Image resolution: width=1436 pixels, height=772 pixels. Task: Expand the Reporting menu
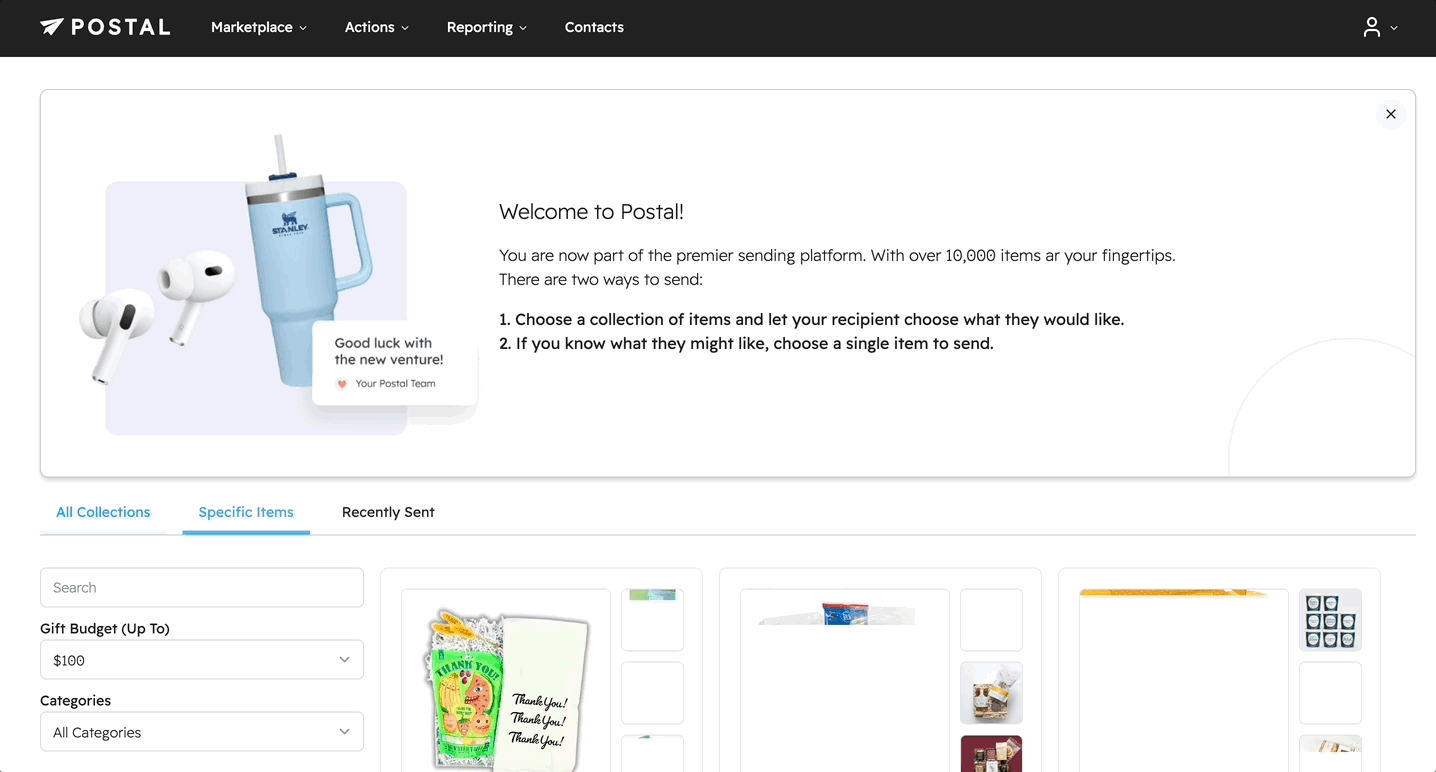pyautogui.click(x=486, y=27)
